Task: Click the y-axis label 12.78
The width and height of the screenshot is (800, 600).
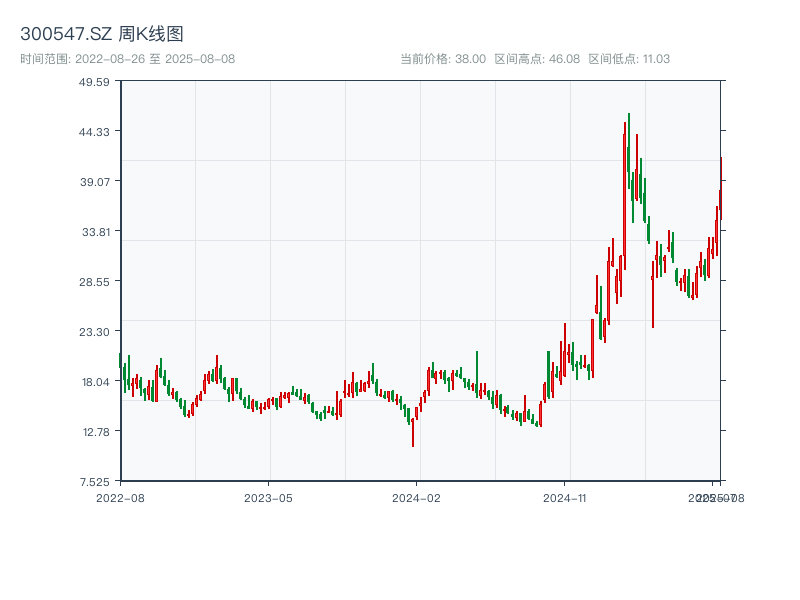Action: 96,432
